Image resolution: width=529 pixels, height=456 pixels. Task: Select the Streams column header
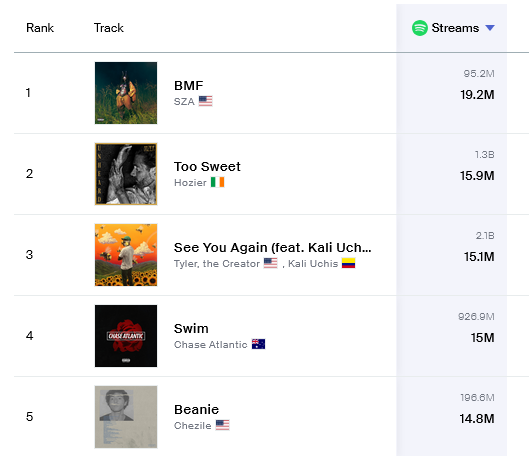pyautogui.click(x=455, y=28)
